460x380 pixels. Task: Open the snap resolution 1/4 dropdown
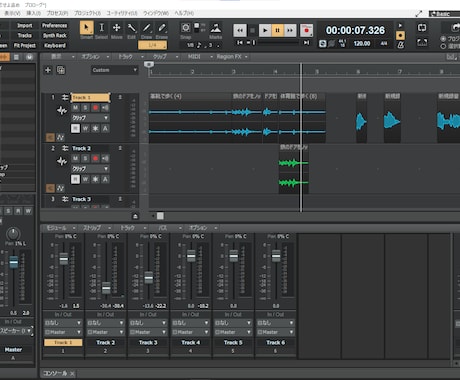[153, 45]
